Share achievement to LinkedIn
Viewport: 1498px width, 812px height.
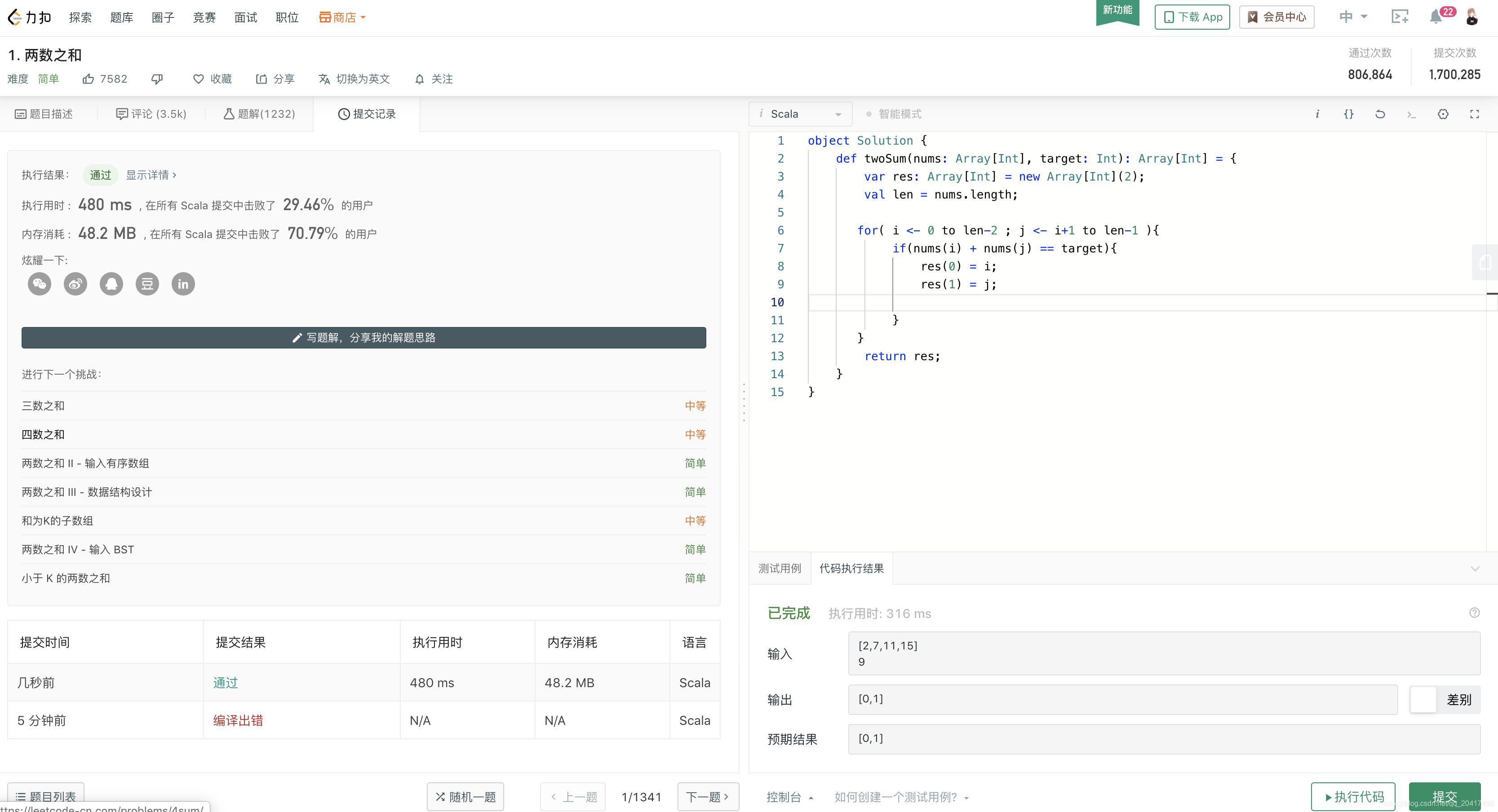[183, 284]
